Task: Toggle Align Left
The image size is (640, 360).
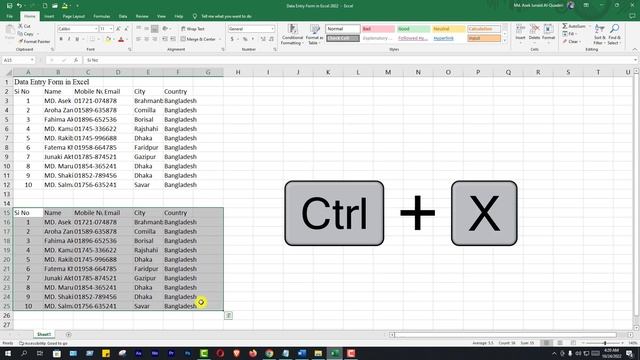Action: point(138,39)
